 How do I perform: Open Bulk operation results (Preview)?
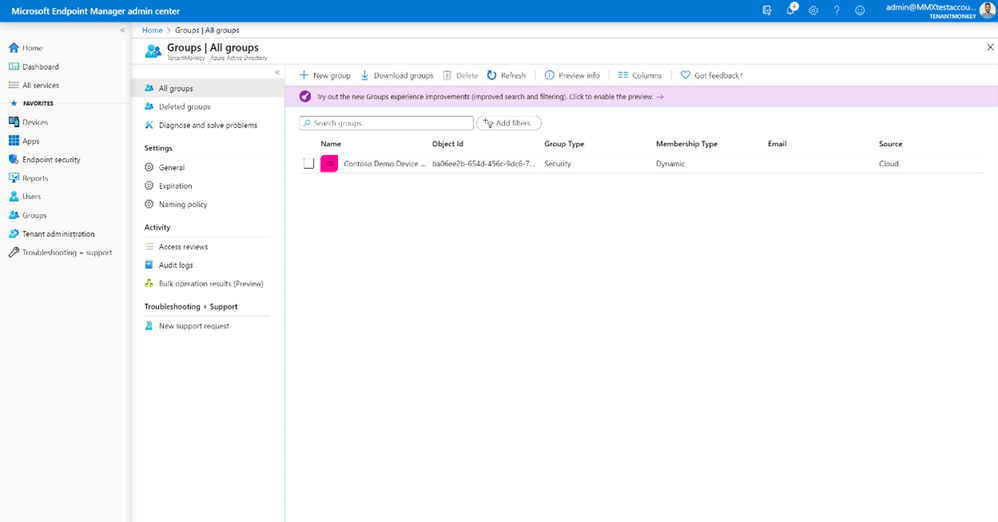point(204,283)
